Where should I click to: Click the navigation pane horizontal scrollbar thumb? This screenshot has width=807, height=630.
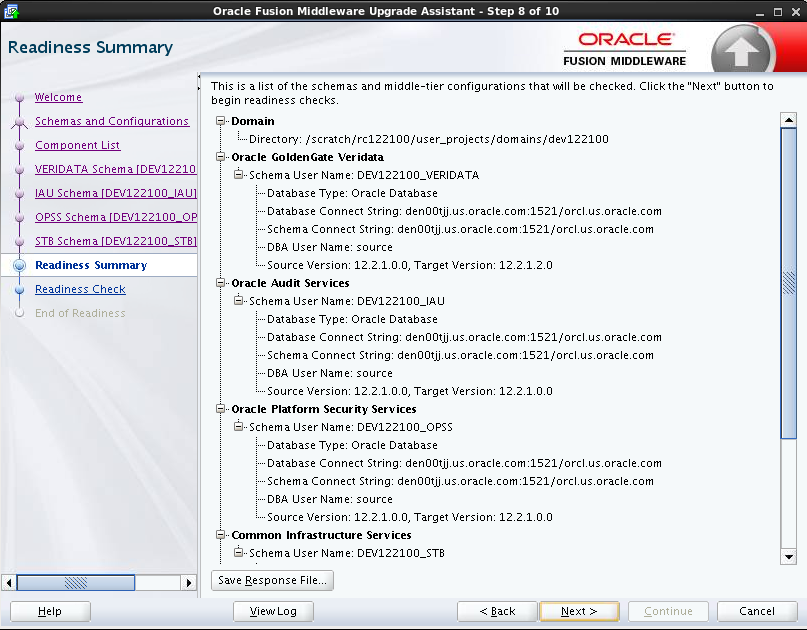tap(76, 583)
